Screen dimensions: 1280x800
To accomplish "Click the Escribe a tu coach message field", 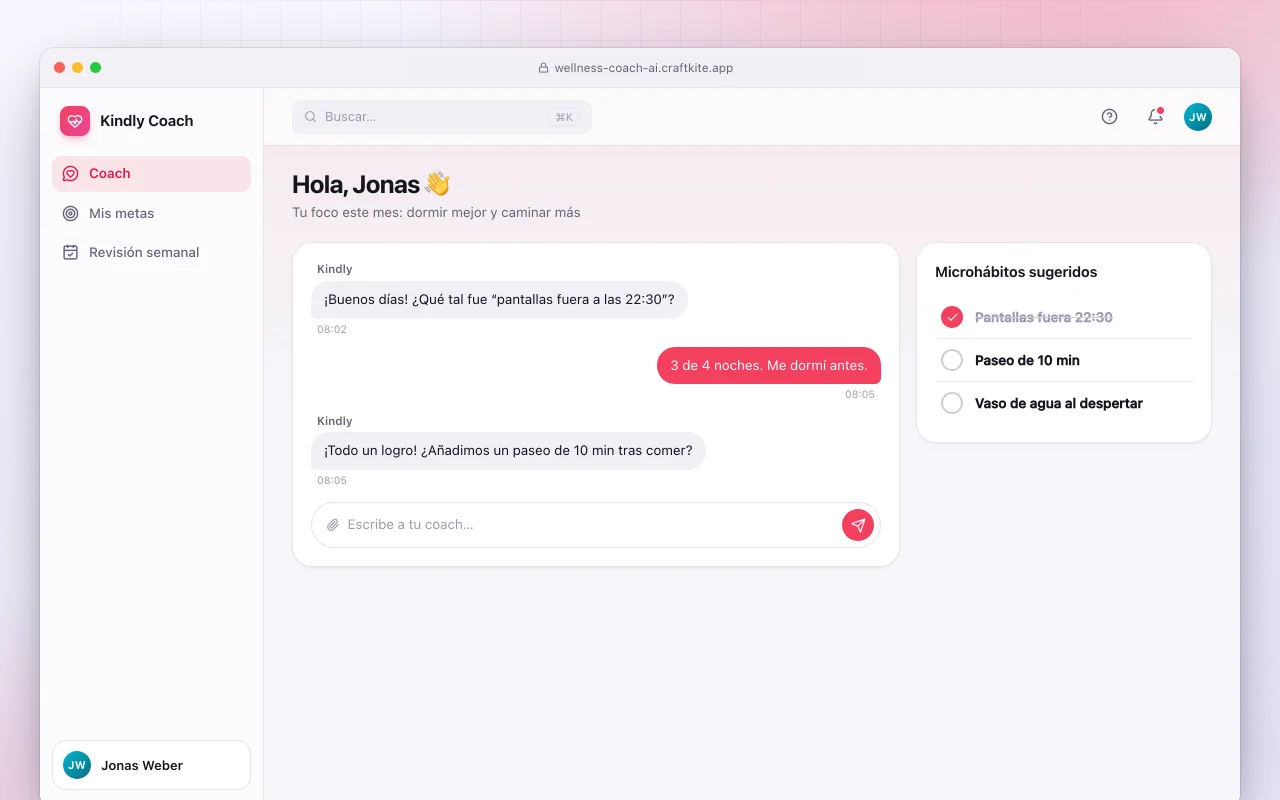I will (x=596, y=525).
